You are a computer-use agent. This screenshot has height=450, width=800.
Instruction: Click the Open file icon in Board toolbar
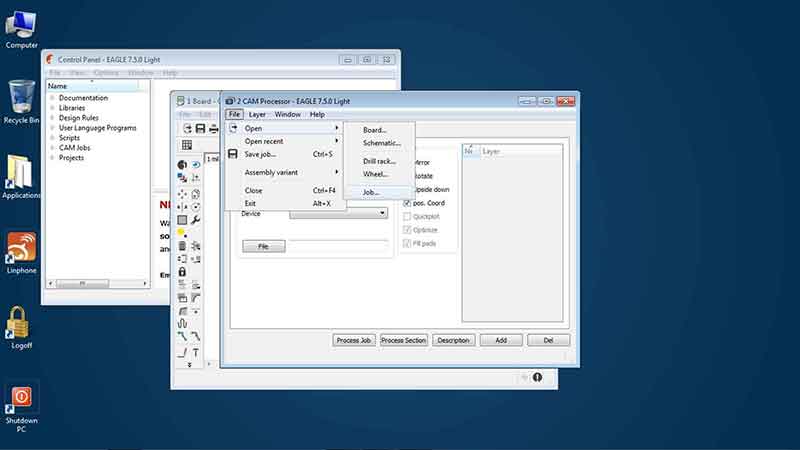point(187,129)
